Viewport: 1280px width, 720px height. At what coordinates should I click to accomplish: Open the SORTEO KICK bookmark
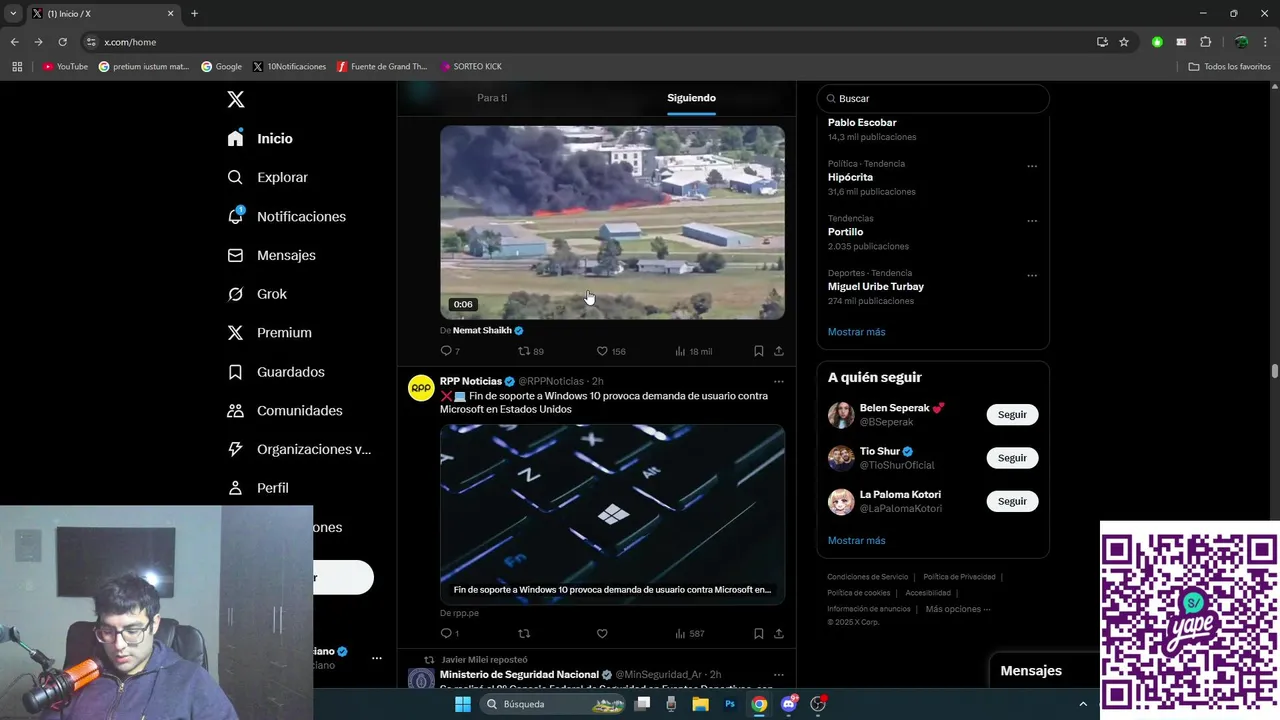(471, 67)
